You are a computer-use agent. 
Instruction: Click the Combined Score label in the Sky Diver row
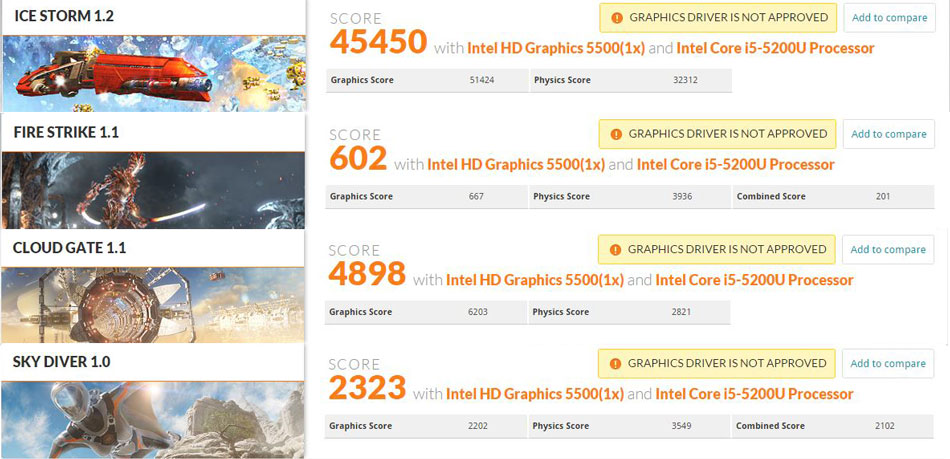(x=770, y=426)
